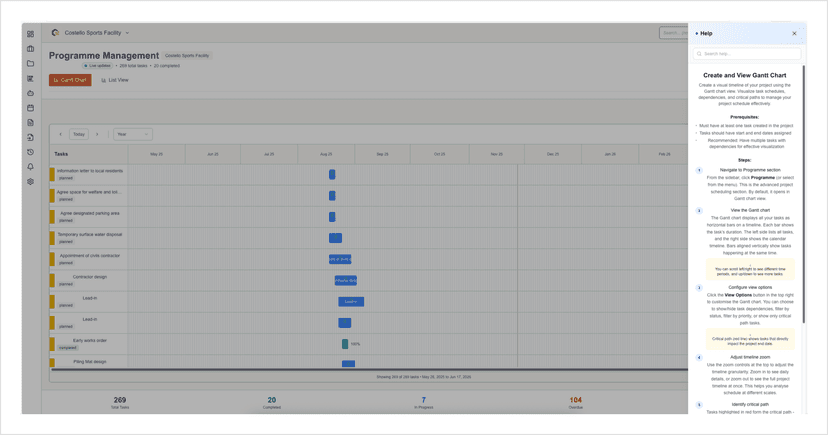This screenshot has width=828, height=435.
Task: Click the Today button
Action: [79, 134]
